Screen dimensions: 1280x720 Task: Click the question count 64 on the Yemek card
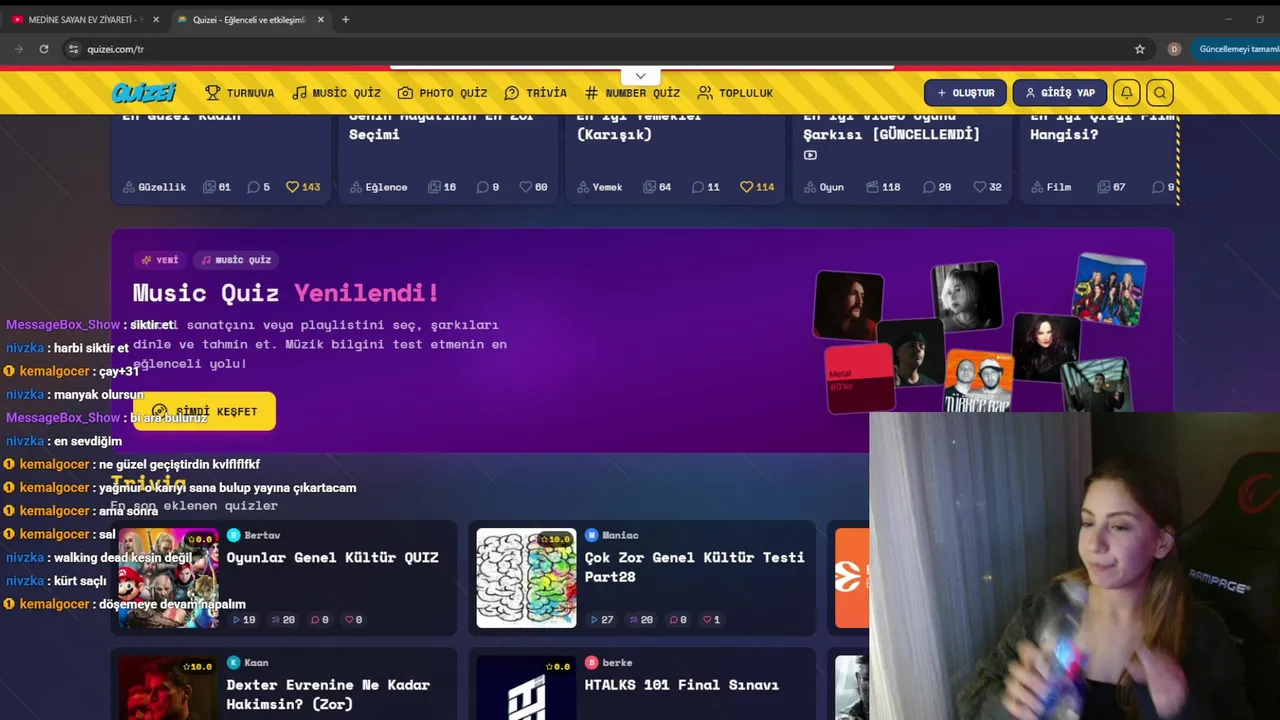[658, 187]
